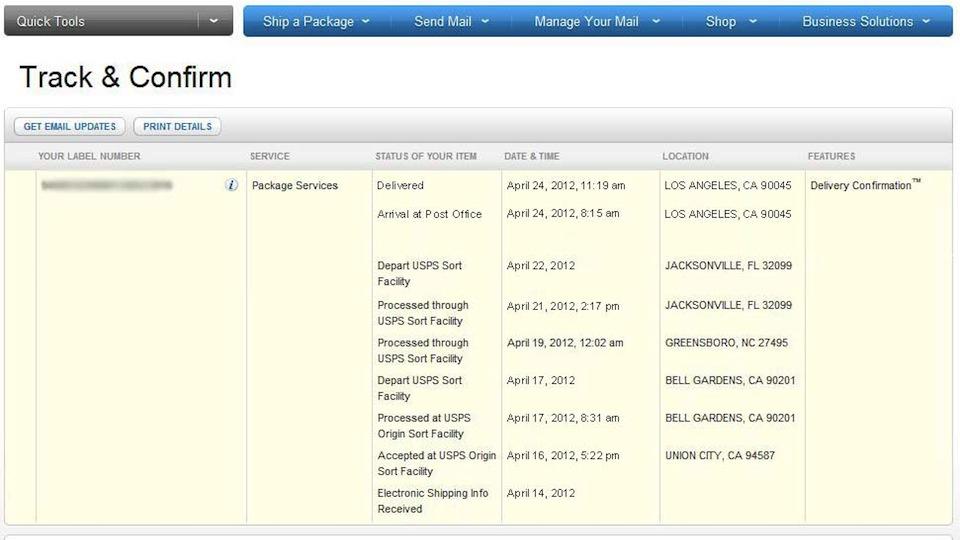Select the blurred tracking label number

coord(107,185)
